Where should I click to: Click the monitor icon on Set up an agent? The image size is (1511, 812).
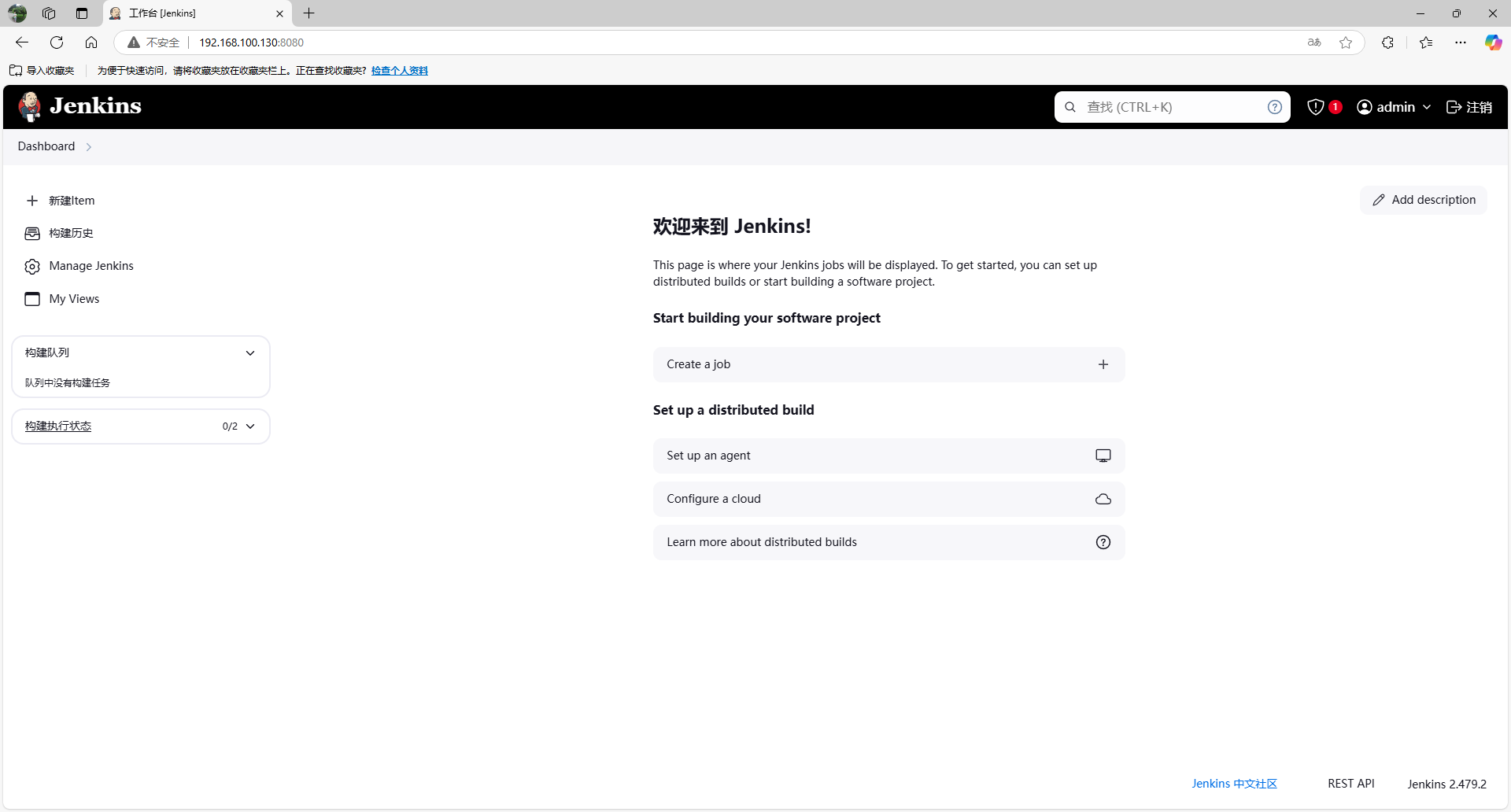coord(1103,456)
